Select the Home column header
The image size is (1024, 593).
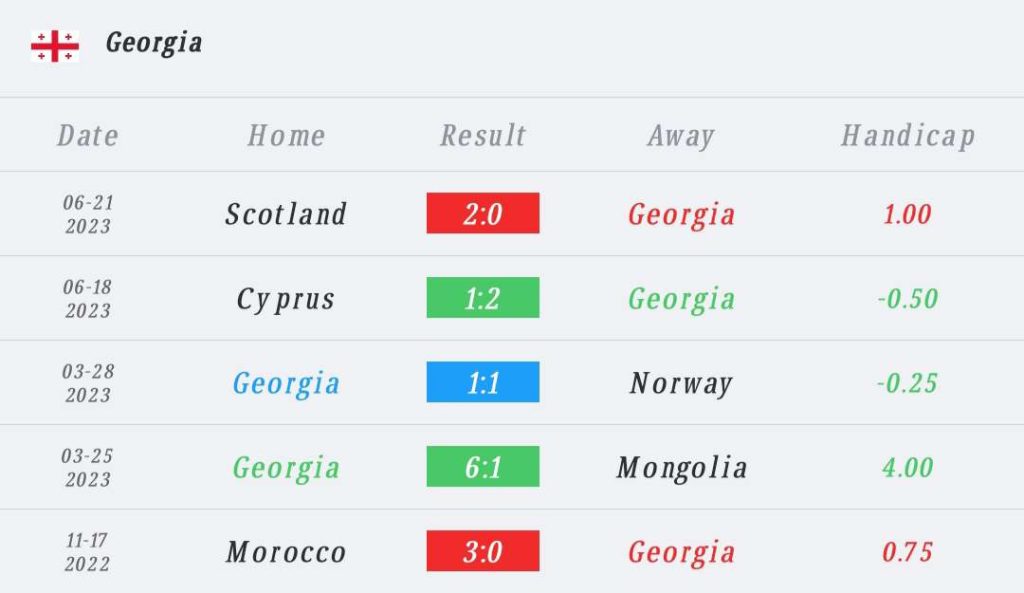point(286,136)
